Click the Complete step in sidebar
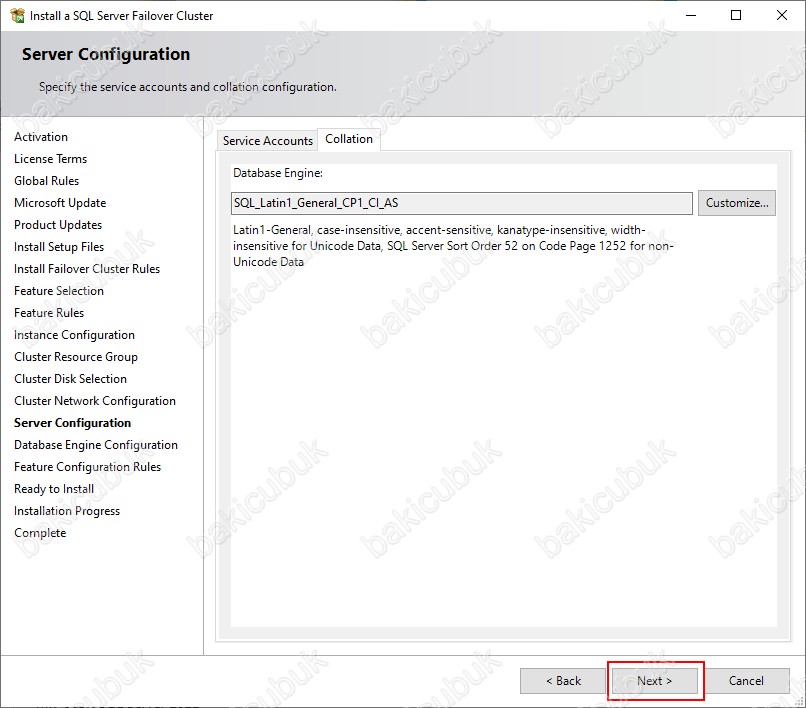This screenshot has width=806, height=708. (x=40, y=533)
